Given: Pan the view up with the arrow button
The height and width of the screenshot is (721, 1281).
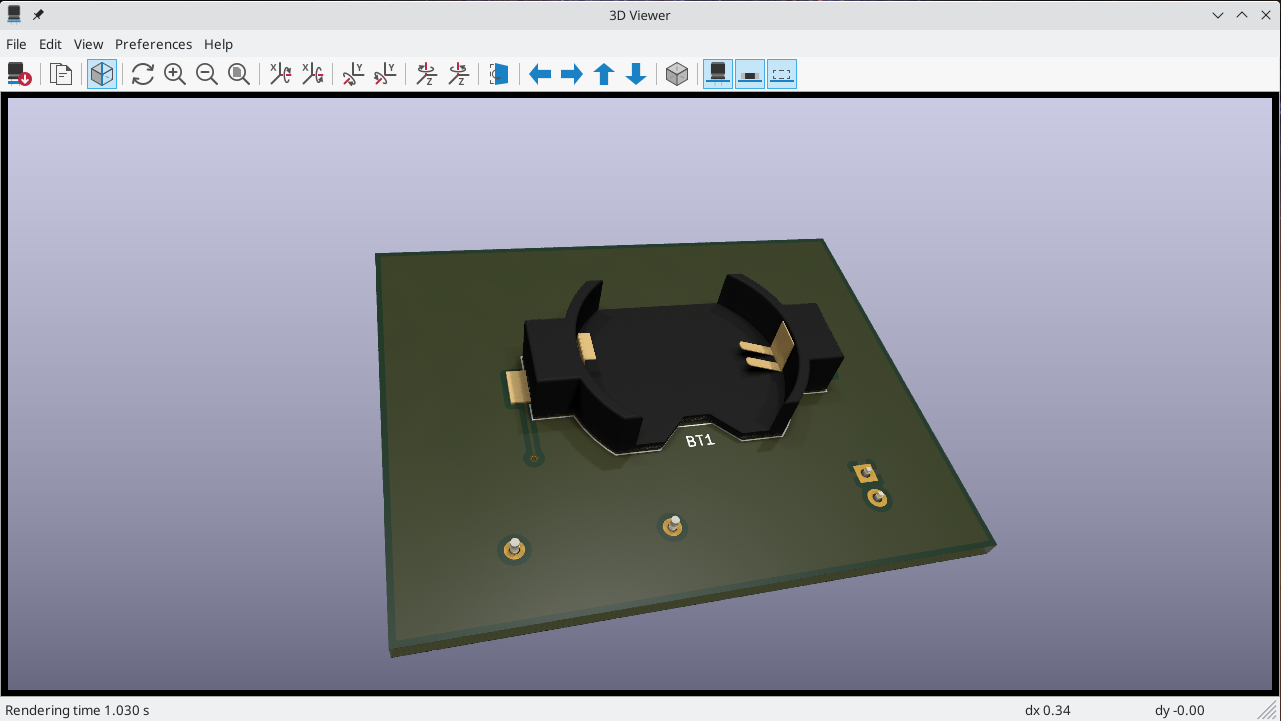Looking at the screenshot, I should point(603,73).
